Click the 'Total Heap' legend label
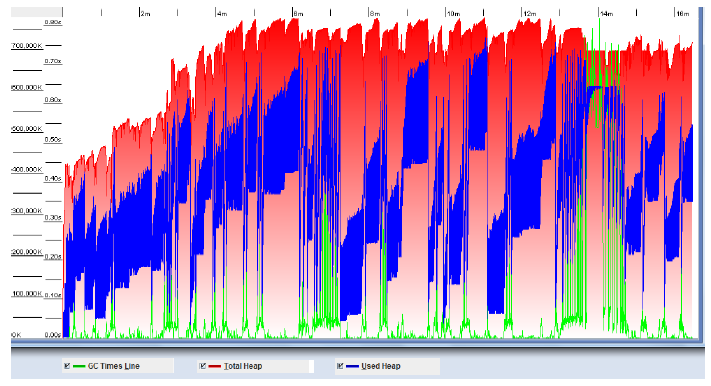711x386 pixels. 243,366
